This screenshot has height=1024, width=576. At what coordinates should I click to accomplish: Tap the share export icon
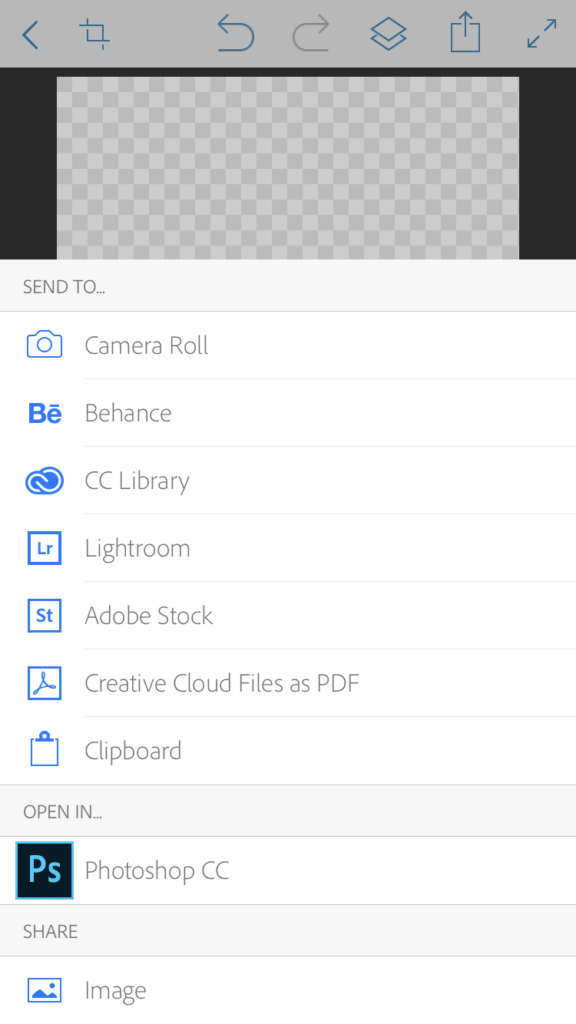click(465, 32)
